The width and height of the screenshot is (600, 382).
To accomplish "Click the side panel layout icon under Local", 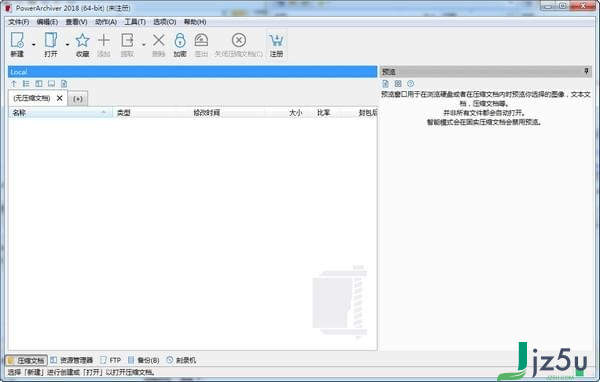I will point(39,83).
